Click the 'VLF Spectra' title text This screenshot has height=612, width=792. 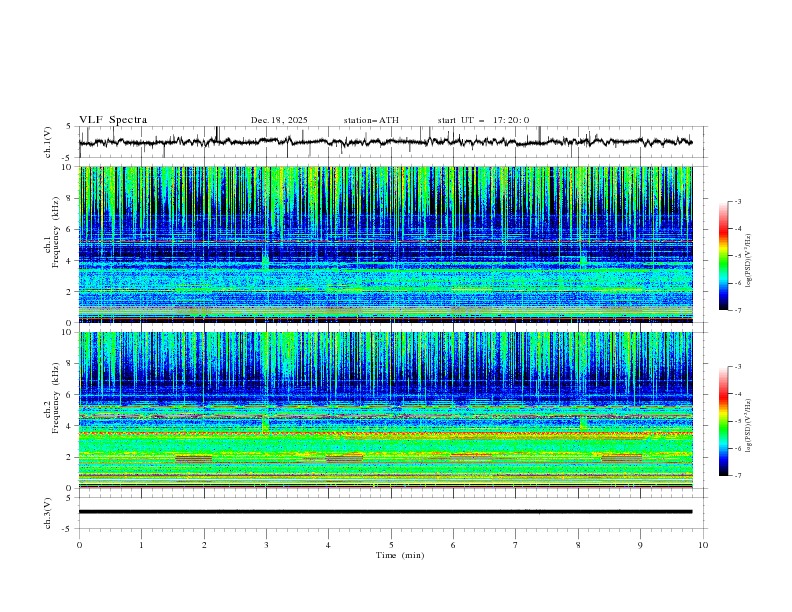pos(113,120)
